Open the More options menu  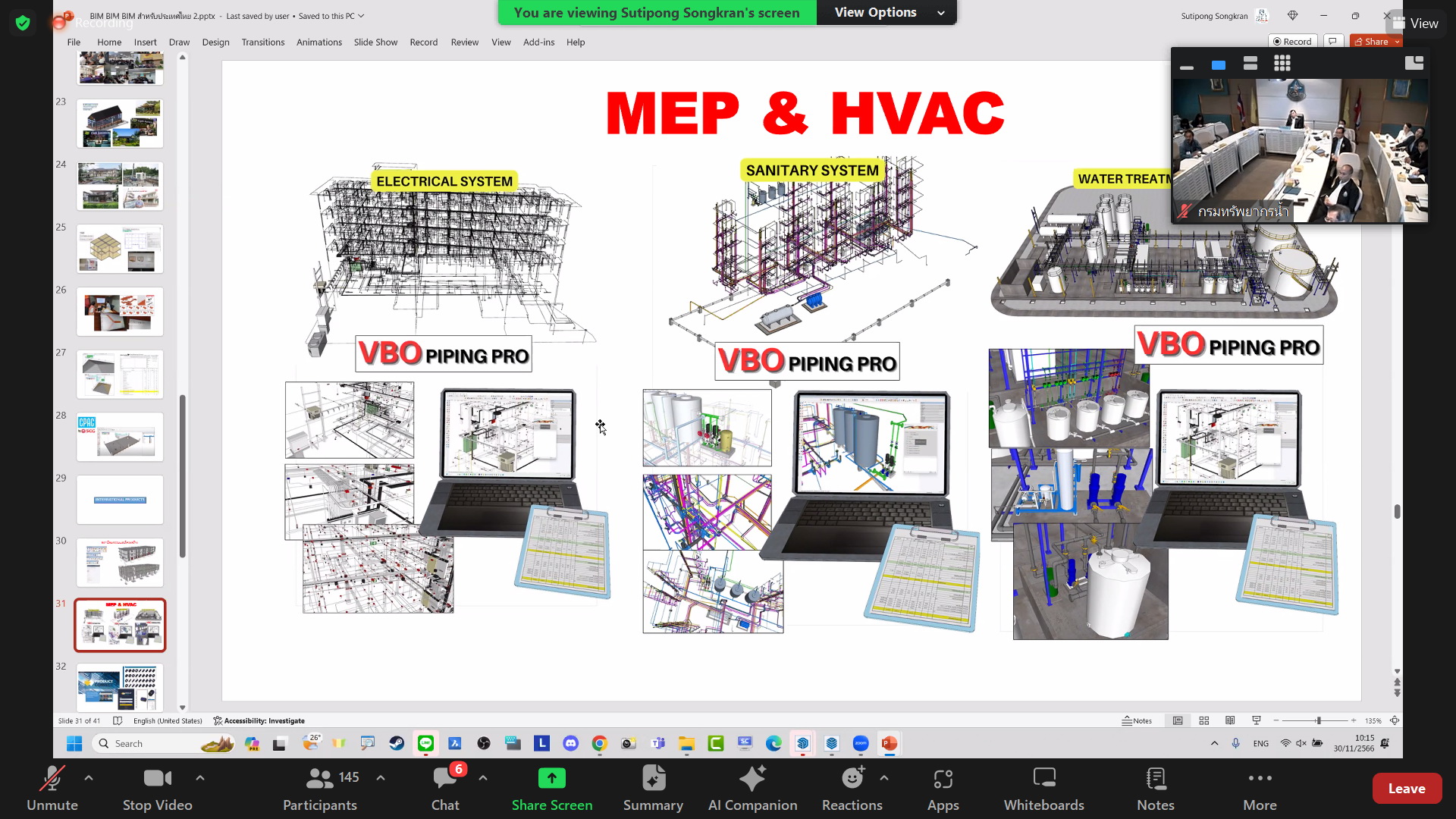pos(1260,789)
